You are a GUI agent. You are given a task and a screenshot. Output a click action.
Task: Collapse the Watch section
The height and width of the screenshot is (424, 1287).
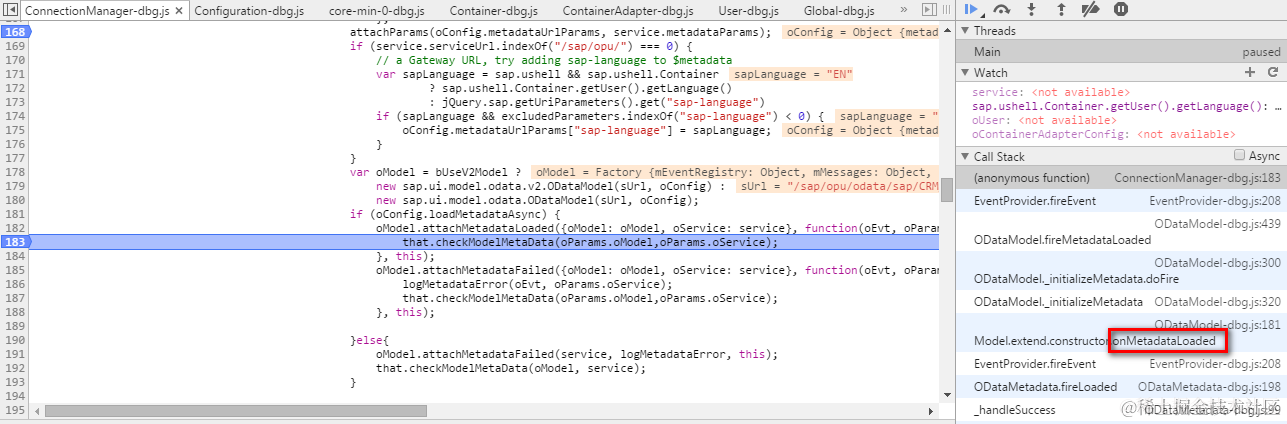pyautogui.click(x=966, y=73)
